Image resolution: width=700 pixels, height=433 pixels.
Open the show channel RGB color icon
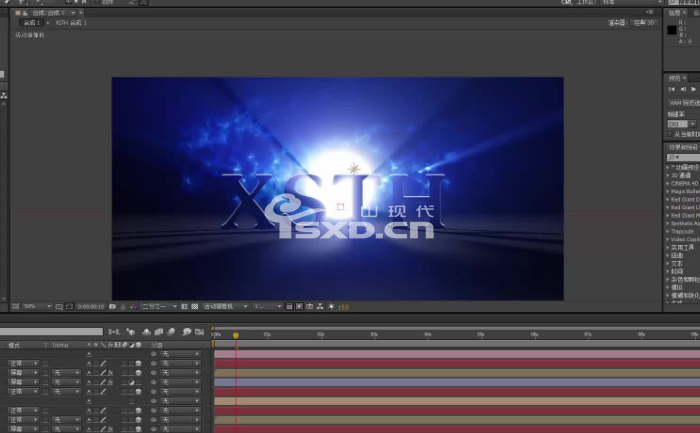pos(133,307)
